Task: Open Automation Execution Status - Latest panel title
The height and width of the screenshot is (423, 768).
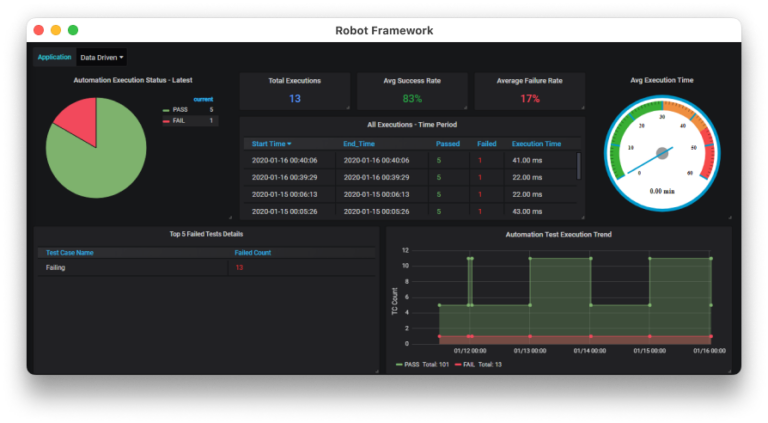Action: (133, 80)
